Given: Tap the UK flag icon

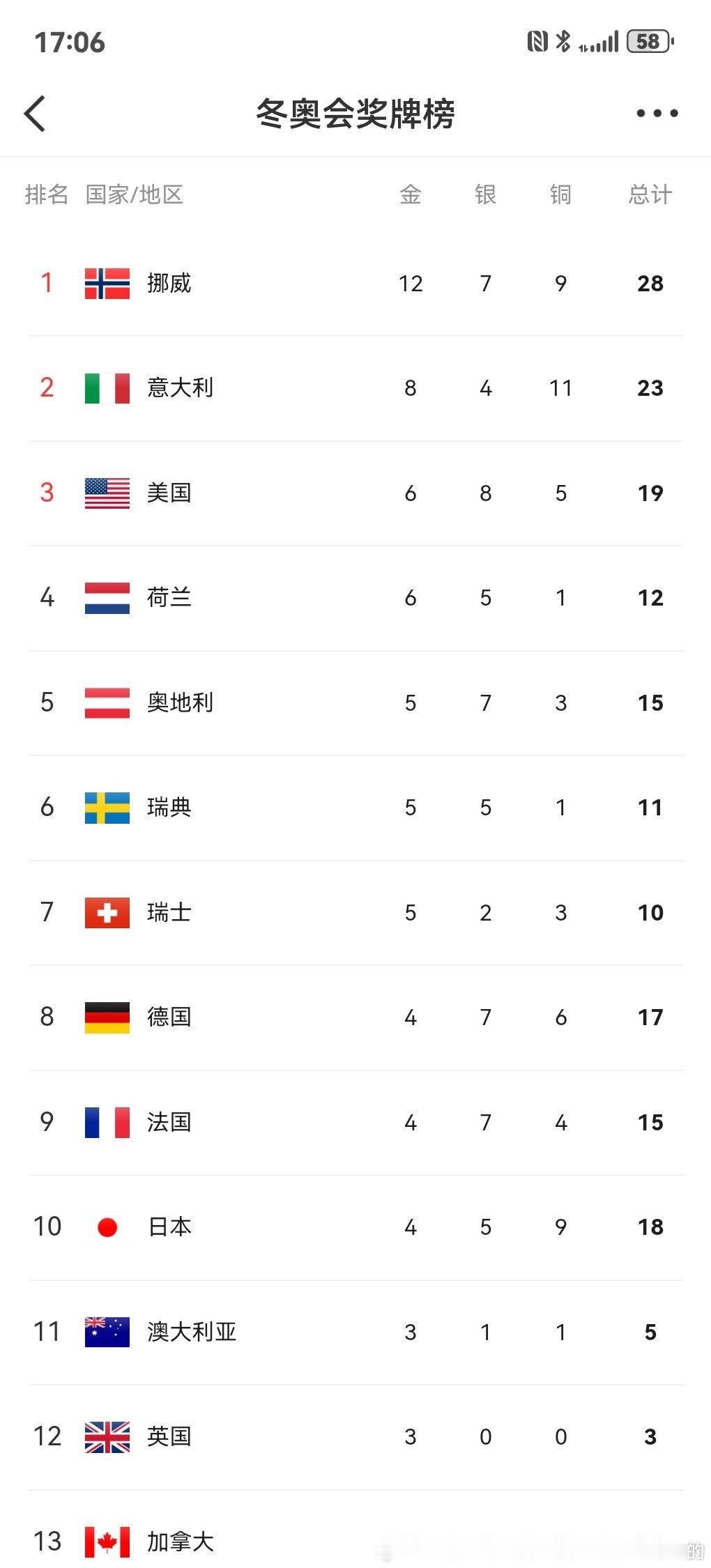Looking at the screenshot, I should (x=107, y=1437).
